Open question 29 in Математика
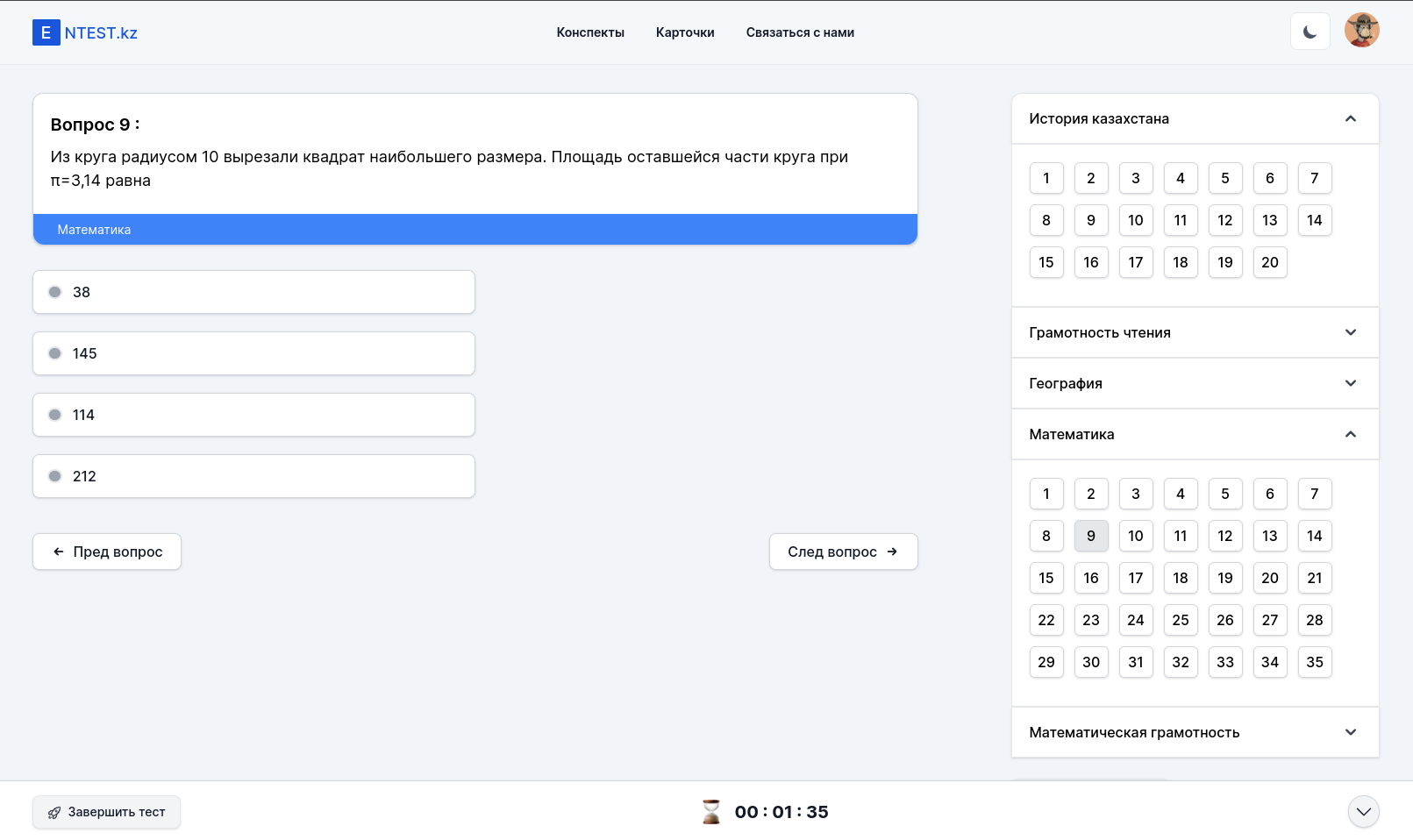Image resolution: width=1413 pixels, height=840 pixels. [x=1046, y=662]
